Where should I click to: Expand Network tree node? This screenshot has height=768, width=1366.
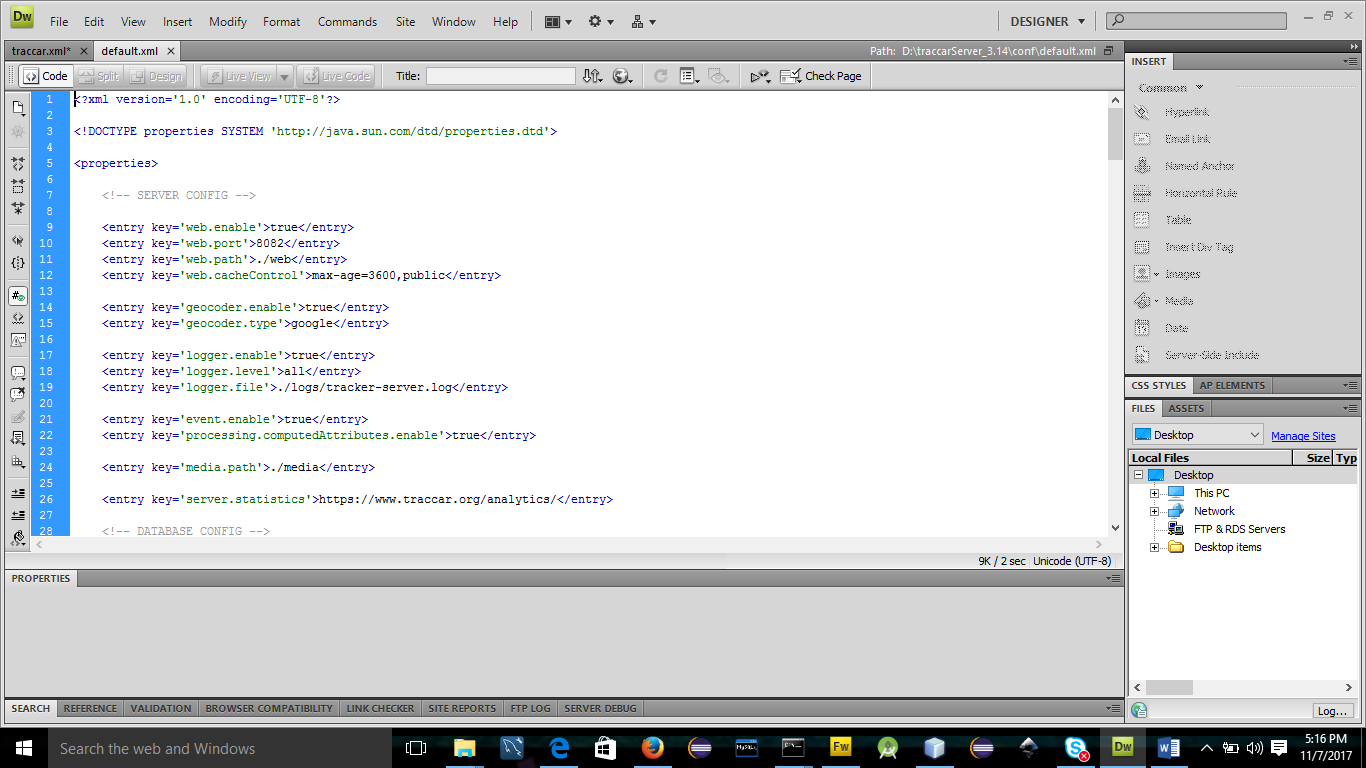(1154, 511)
